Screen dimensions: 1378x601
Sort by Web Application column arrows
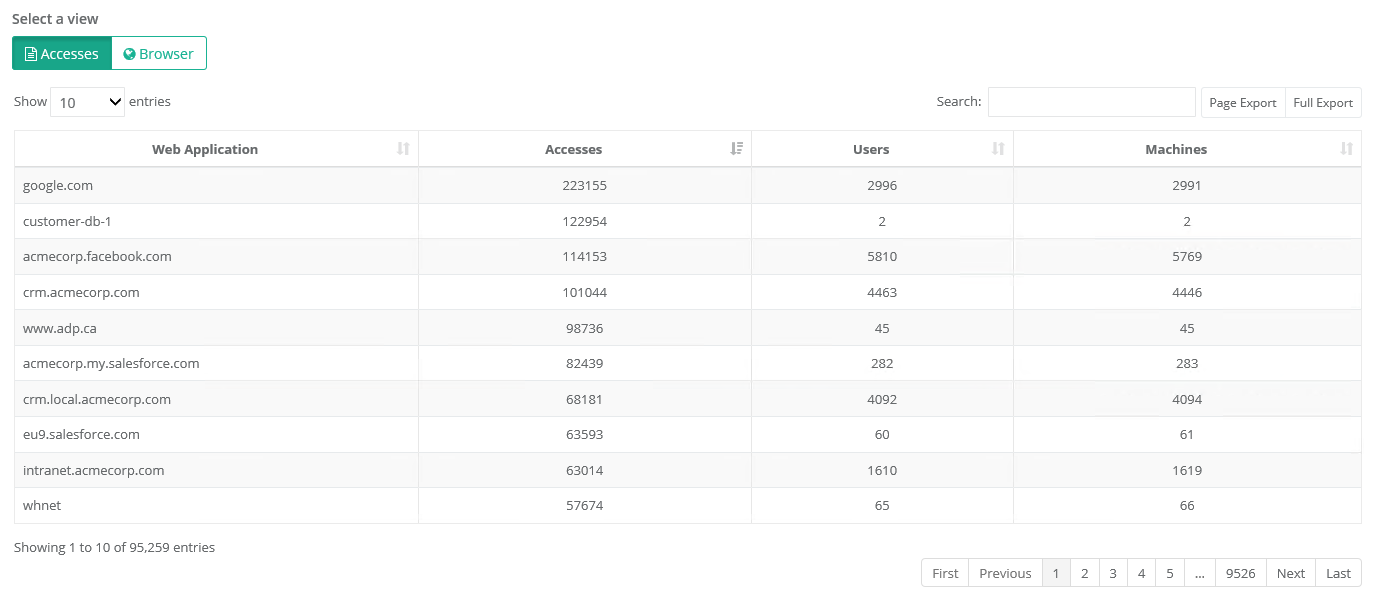pos(403,149)
